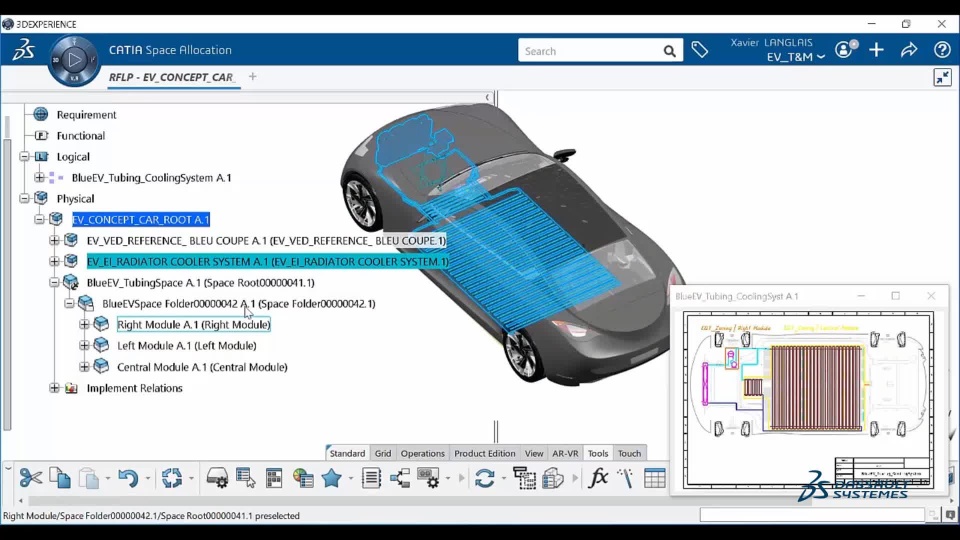
Task: Expand the Implement Relations node
Action: 54,388
